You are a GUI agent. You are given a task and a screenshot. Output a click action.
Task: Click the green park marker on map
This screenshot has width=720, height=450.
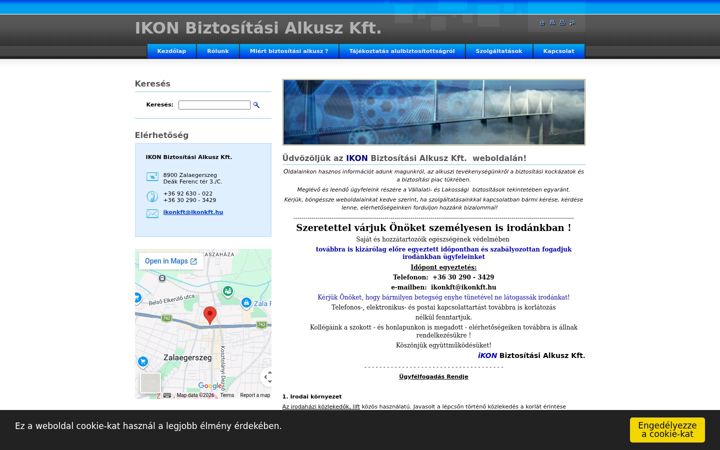pyautogui.click(x=228, y=291)
